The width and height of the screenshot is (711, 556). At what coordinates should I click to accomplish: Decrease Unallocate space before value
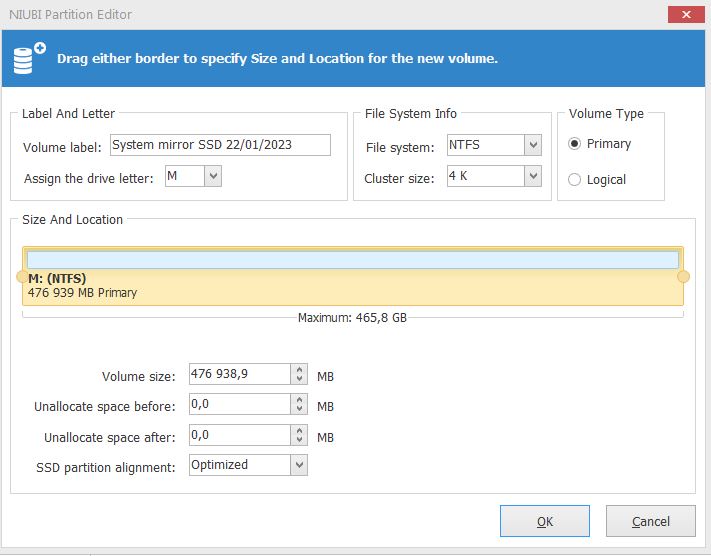click(299, 409)
